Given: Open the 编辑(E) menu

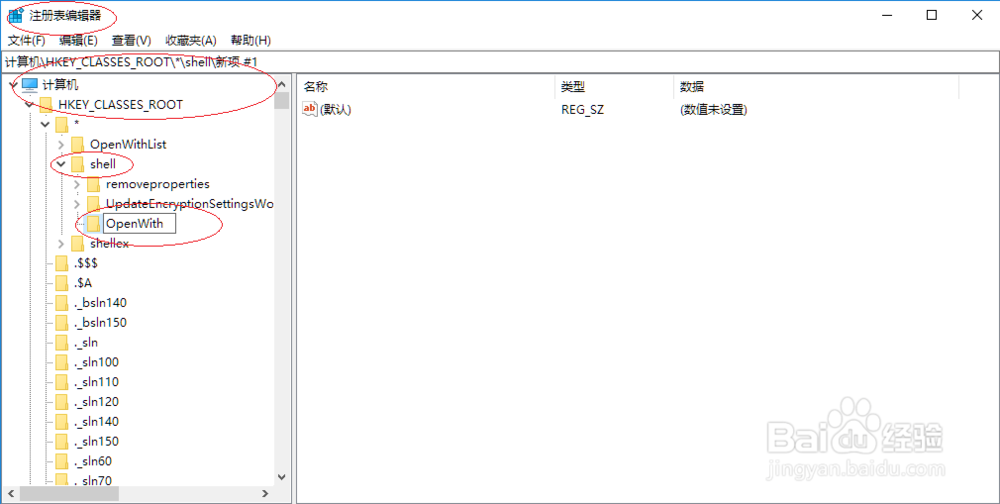Looking at the screenshot, I should point(78,40).
